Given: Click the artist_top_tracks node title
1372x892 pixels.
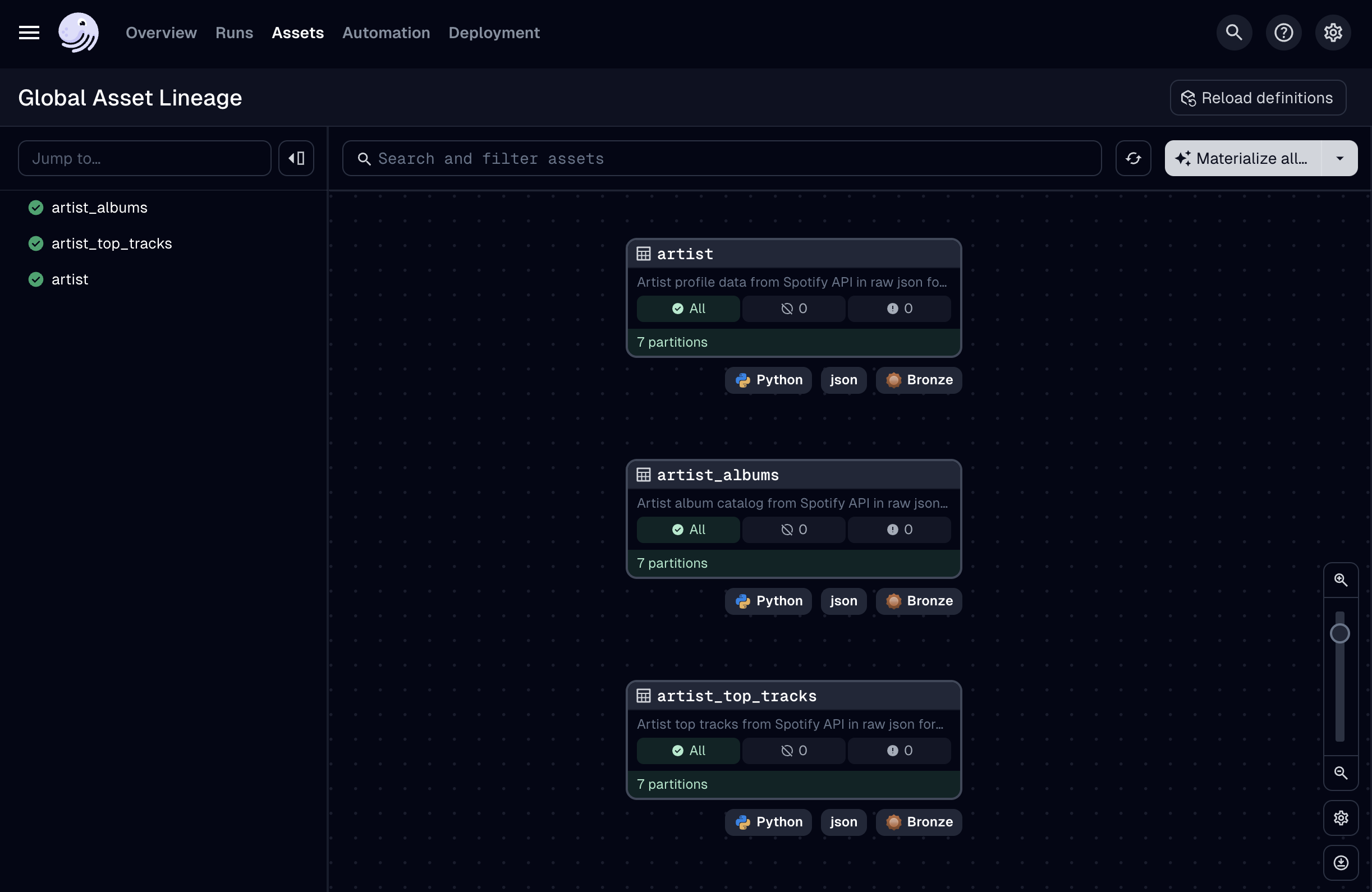Looking at the screenshot, I should point(737,696).
